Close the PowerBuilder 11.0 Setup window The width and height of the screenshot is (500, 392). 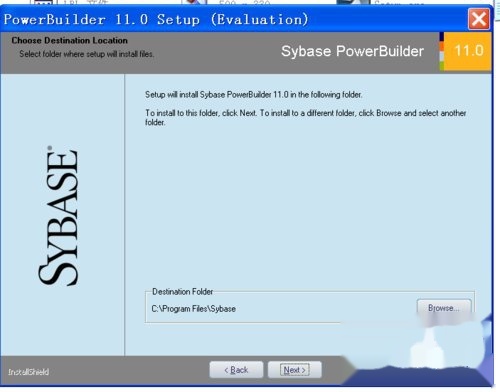coord(479,19)
